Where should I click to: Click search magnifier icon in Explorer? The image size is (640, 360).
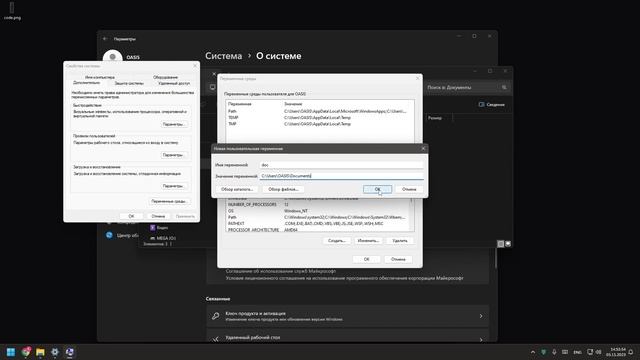(x=504, y=87)
